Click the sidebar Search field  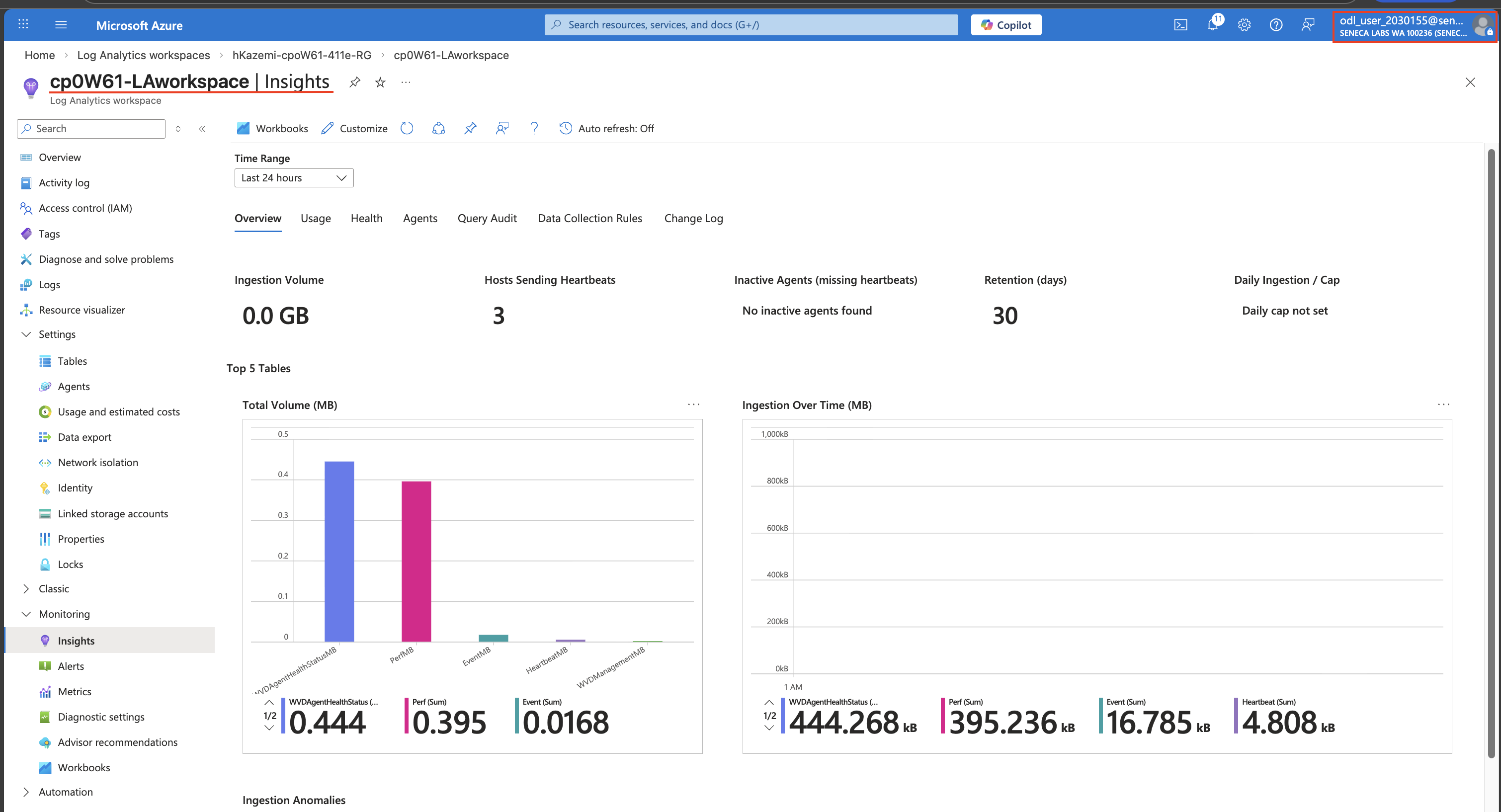(91, 129)
